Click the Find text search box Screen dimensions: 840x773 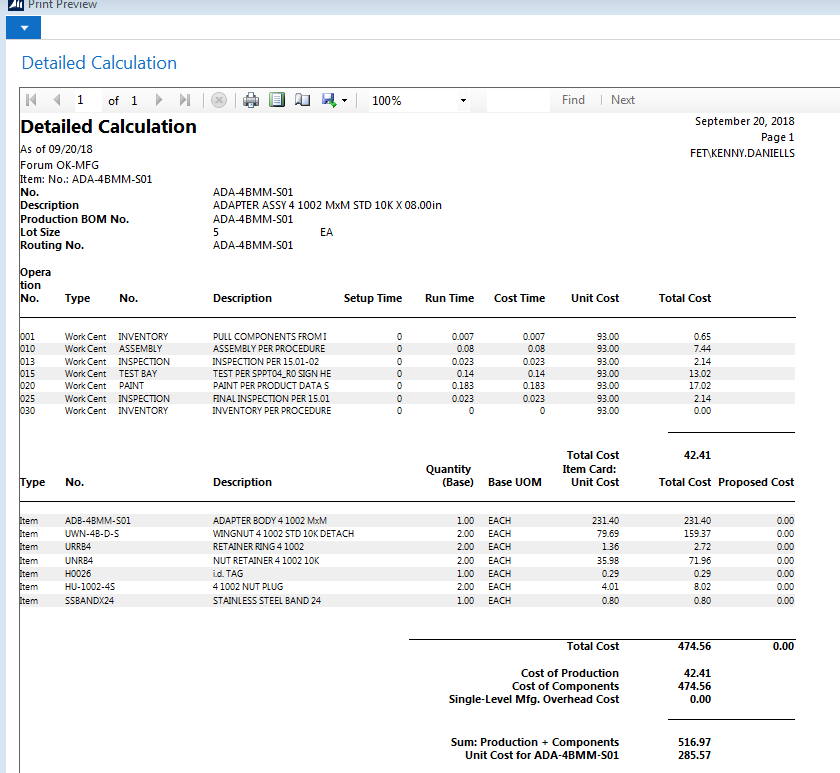518,100
